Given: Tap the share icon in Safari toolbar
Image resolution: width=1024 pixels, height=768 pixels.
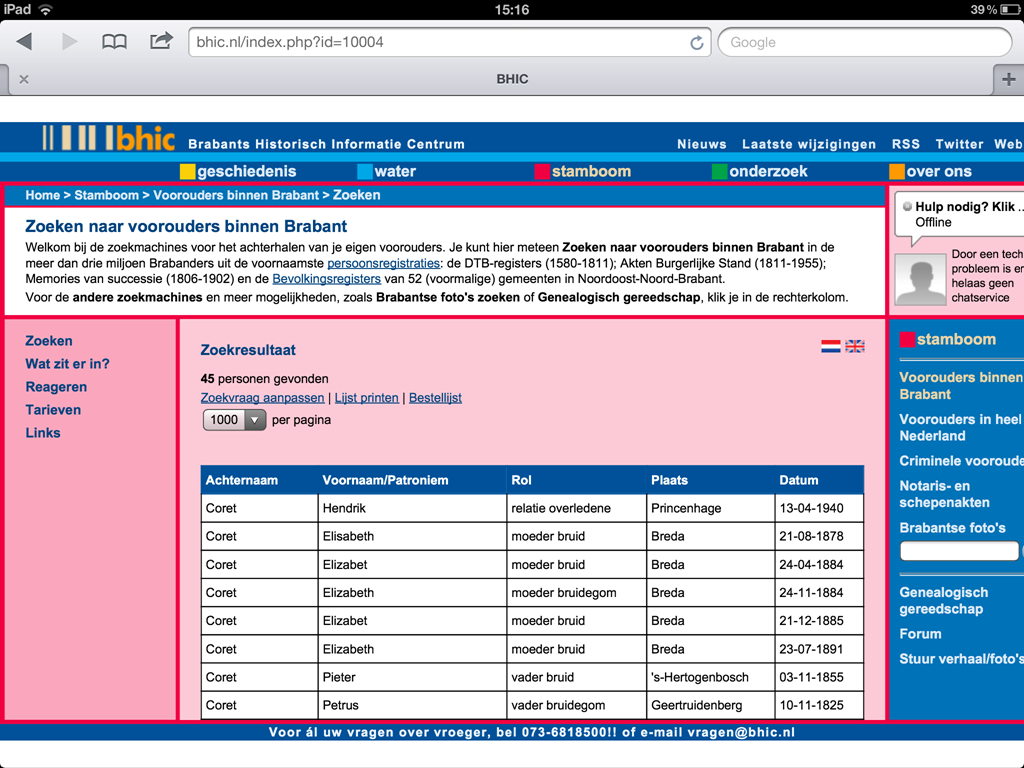Looking at the screenshot, I should click(161, 40).
